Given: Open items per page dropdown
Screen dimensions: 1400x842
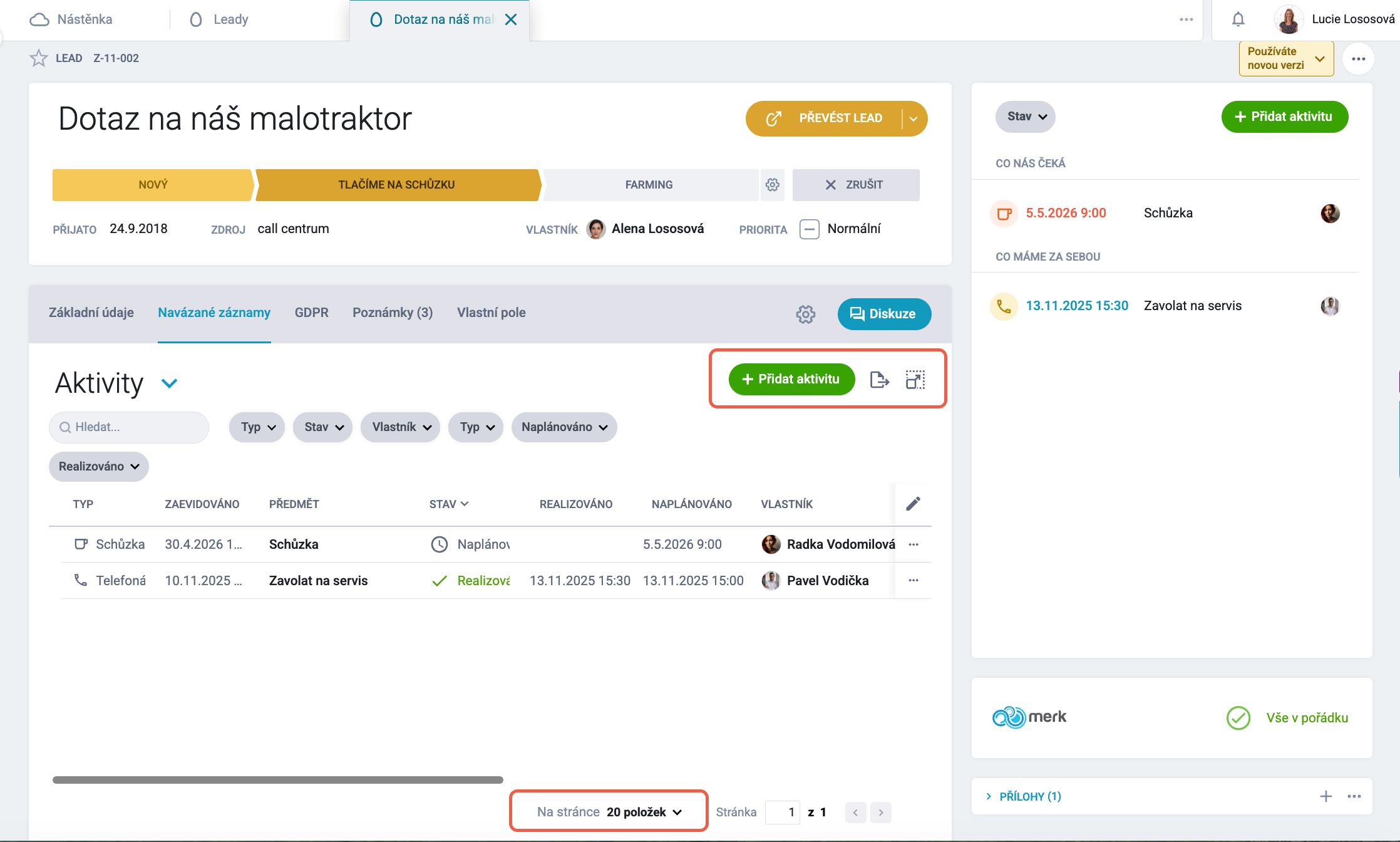Looking at the screenshot, I should [609, 812].
